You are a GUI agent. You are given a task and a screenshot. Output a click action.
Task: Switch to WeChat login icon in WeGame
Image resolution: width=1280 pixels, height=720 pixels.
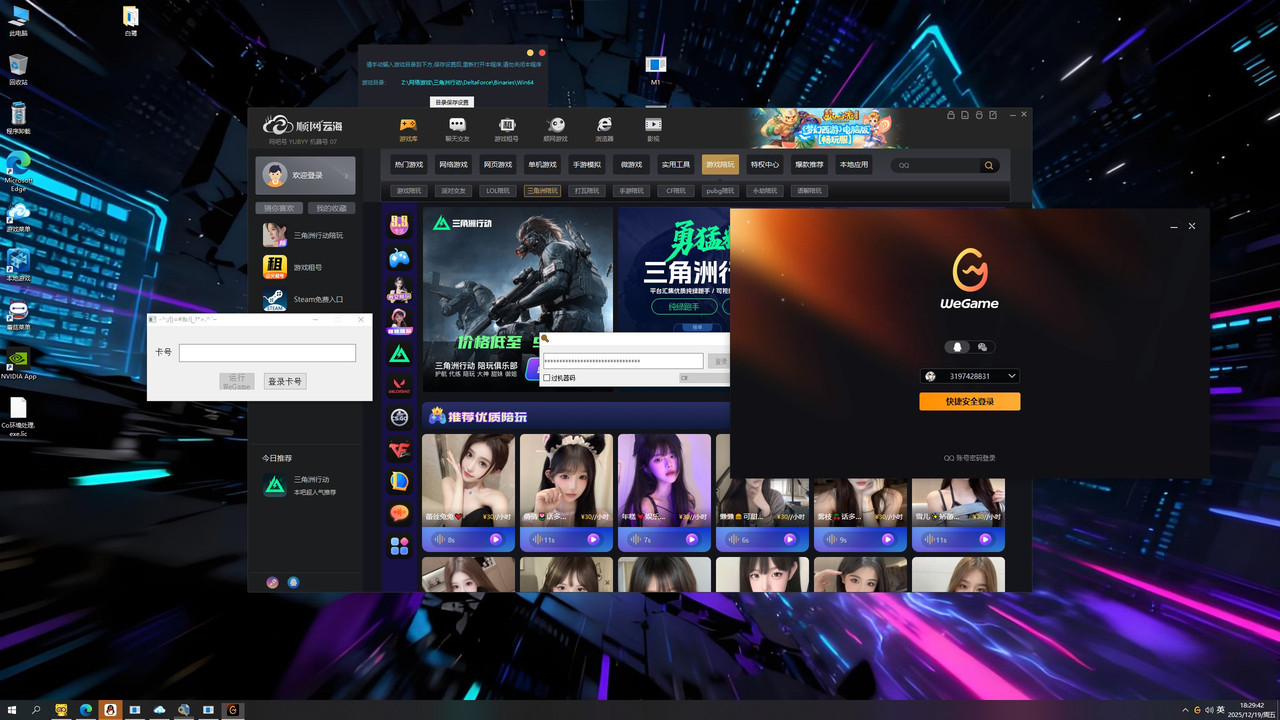pyautogui.click(x=982, y=347)
